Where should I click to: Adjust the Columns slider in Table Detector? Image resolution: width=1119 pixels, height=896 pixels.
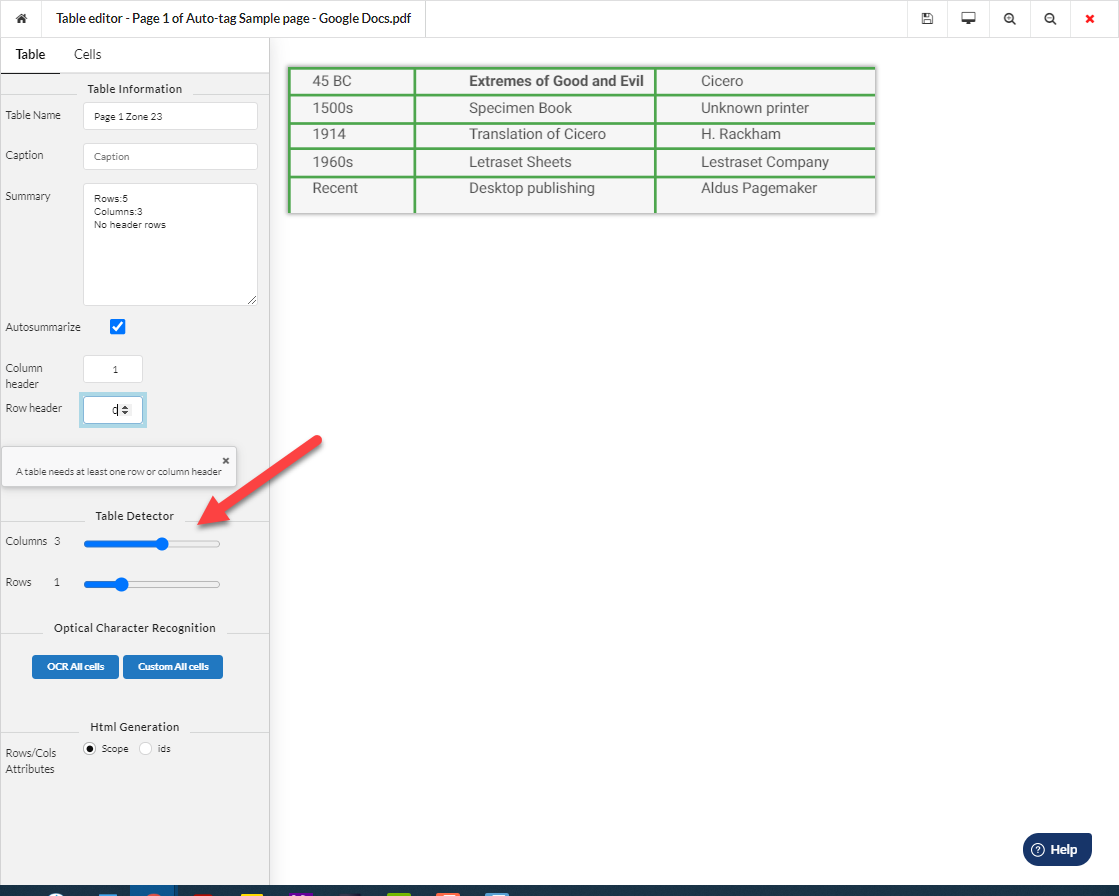click(162, 544)
